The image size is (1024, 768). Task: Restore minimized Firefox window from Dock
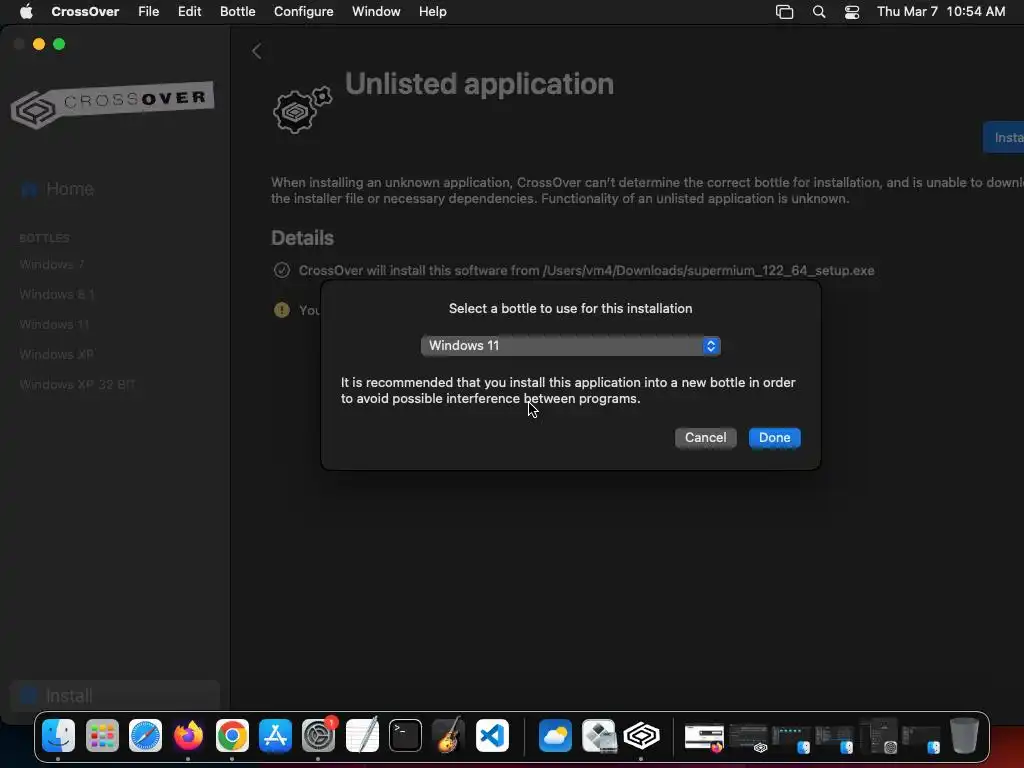(x=704, y=737)
